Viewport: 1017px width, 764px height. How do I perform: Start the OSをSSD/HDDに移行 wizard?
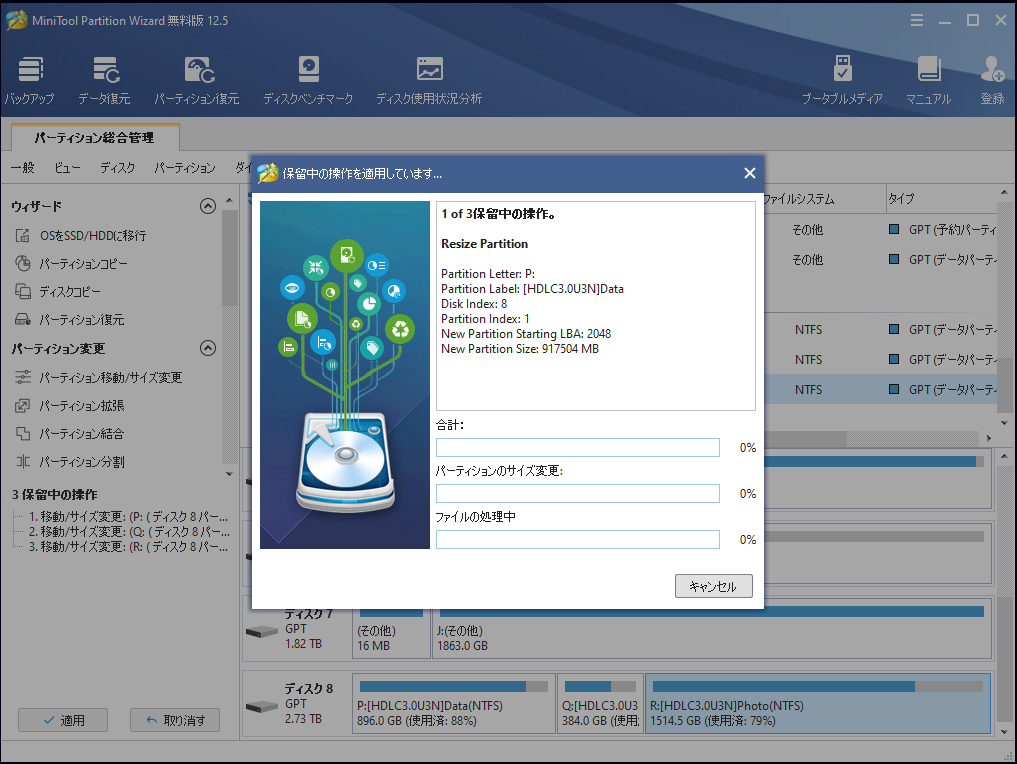(x=92, y=235)
